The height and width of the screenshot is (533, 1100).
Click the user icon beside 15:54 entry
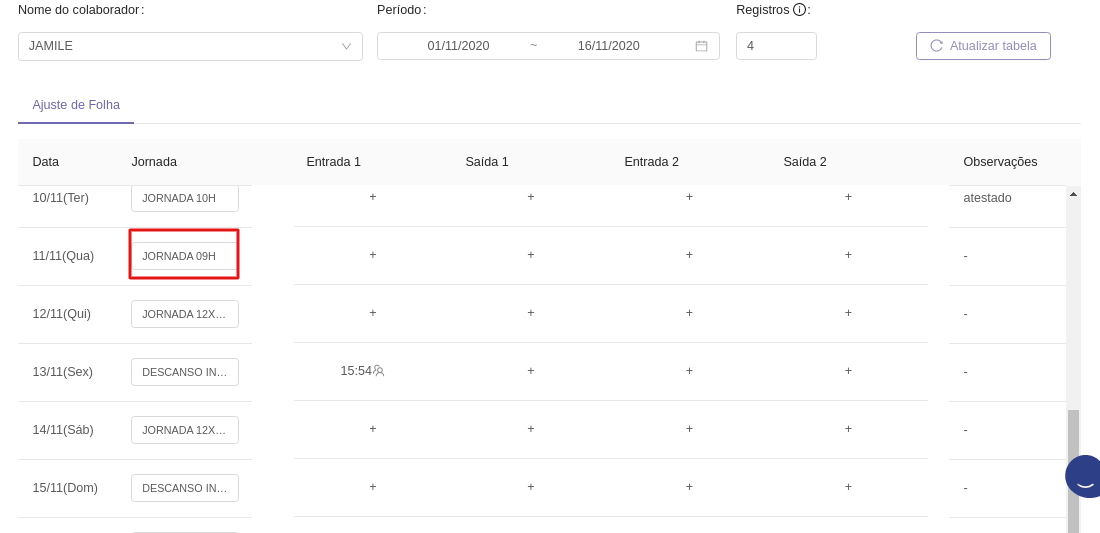point(379,371)
